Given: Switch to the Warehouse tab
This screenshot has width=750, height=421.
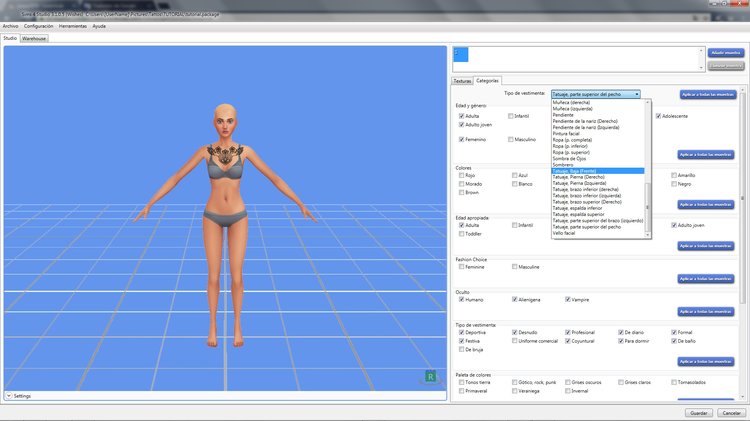Looking at the screenshot, I should coord(34,38).
